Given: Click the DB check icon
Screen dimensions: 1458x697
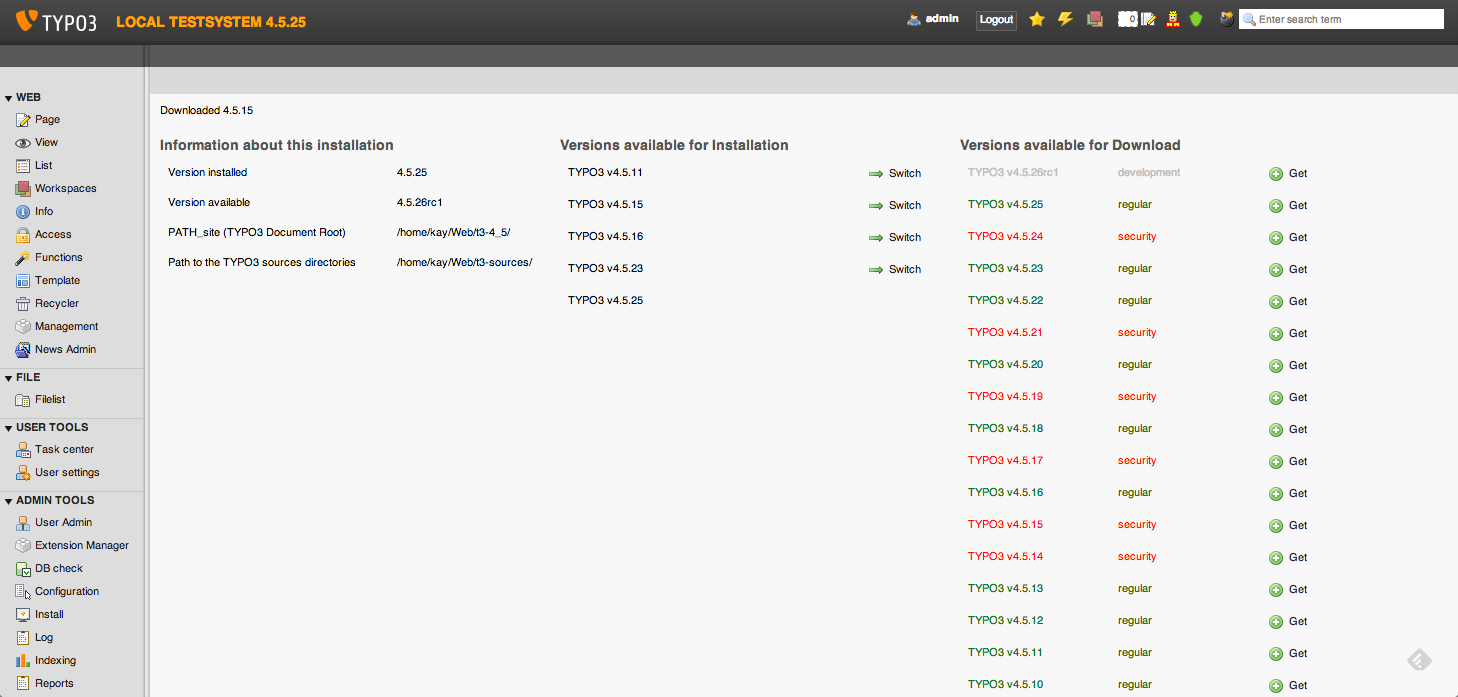Looking at the screenshot, I should point(23,569).
